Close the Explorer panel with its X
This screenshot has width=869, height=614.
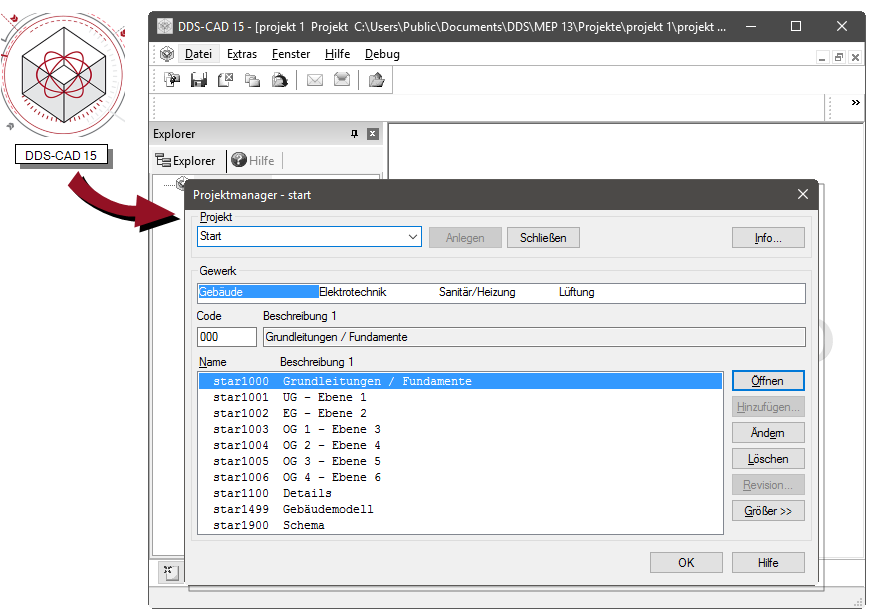(x=372, y=134)
